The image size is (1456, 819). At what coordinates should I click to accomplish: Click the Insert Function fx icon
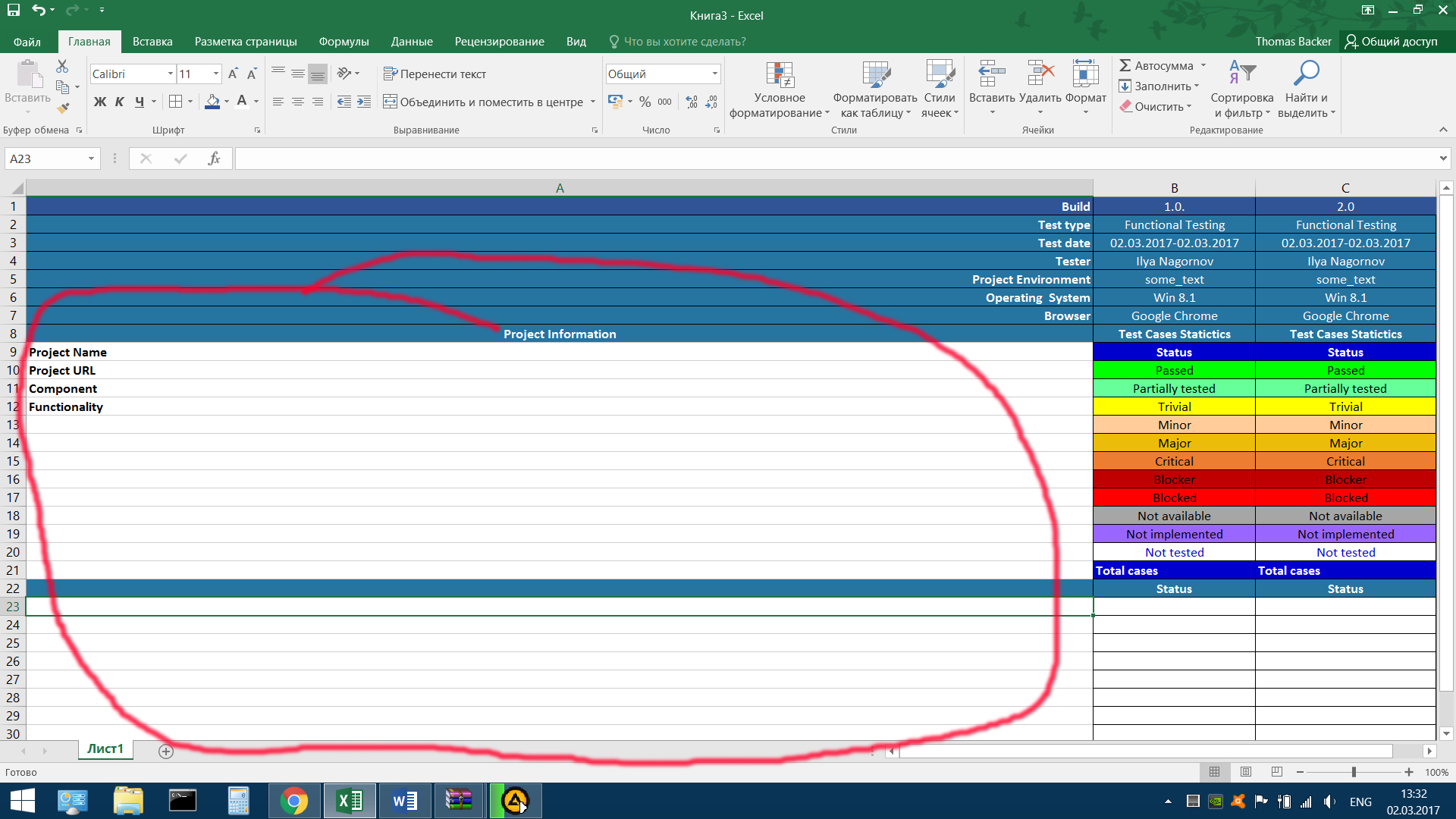click(214, 158)
